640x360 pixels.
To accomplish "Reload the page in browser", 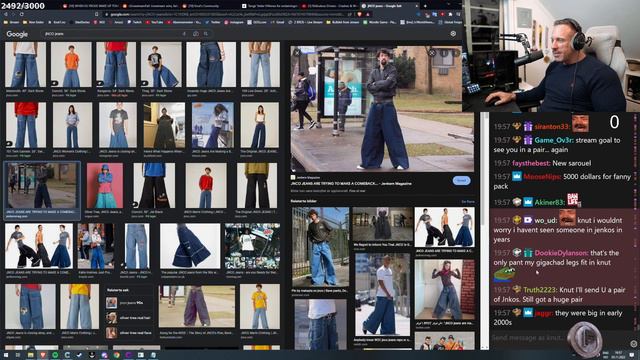I will click(x=21, y=14).
